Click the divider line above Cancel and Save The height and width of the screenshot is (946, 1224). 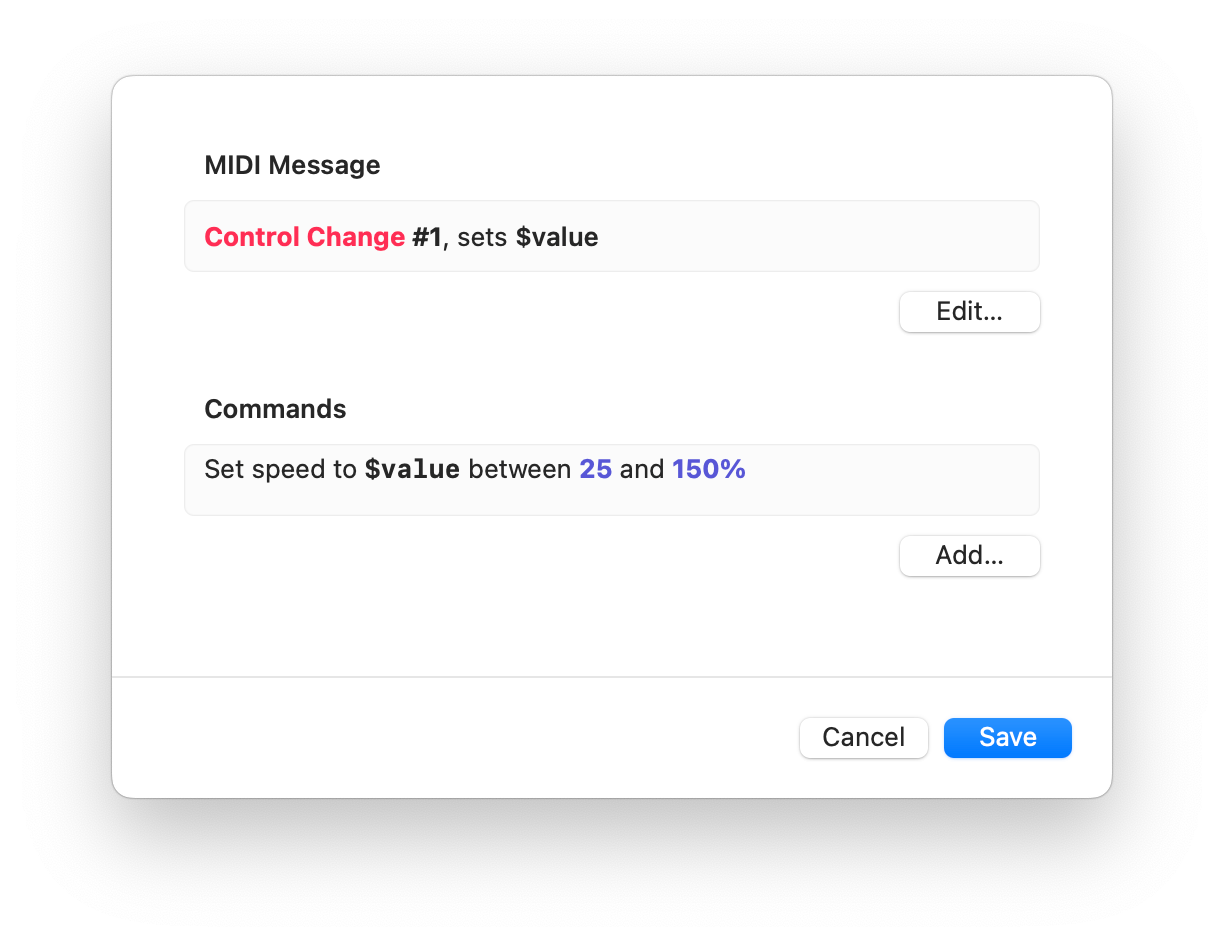[x=612, y=677]
